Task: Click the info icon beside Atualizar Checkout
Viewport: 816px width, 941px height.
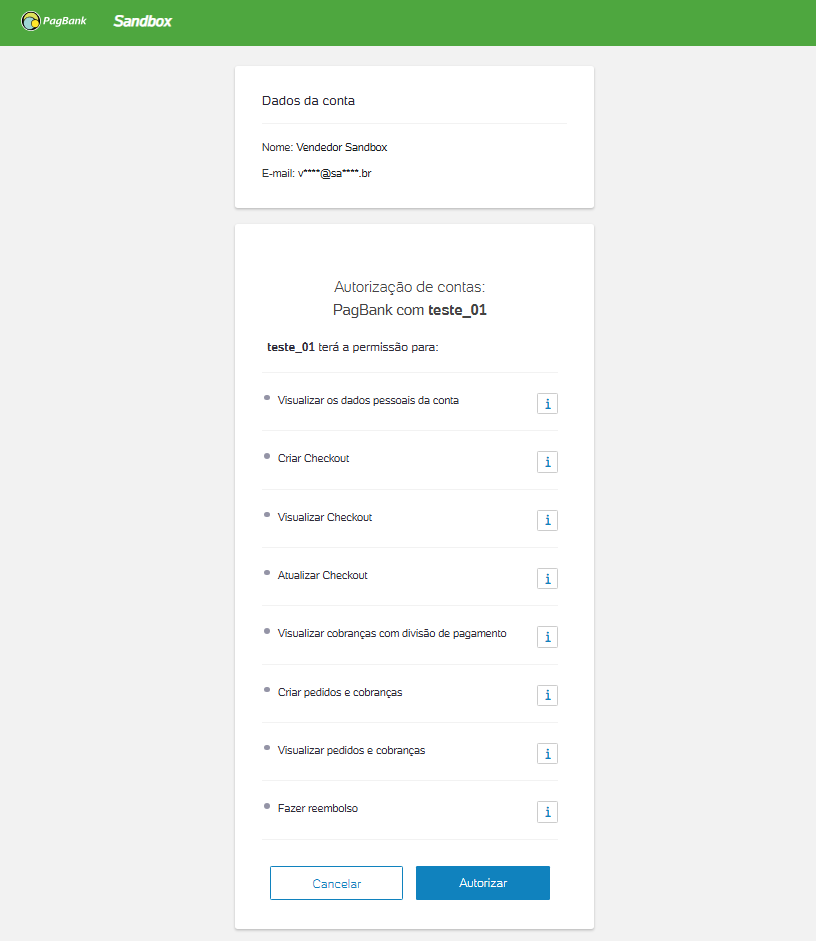Action: tap(547, 578)
